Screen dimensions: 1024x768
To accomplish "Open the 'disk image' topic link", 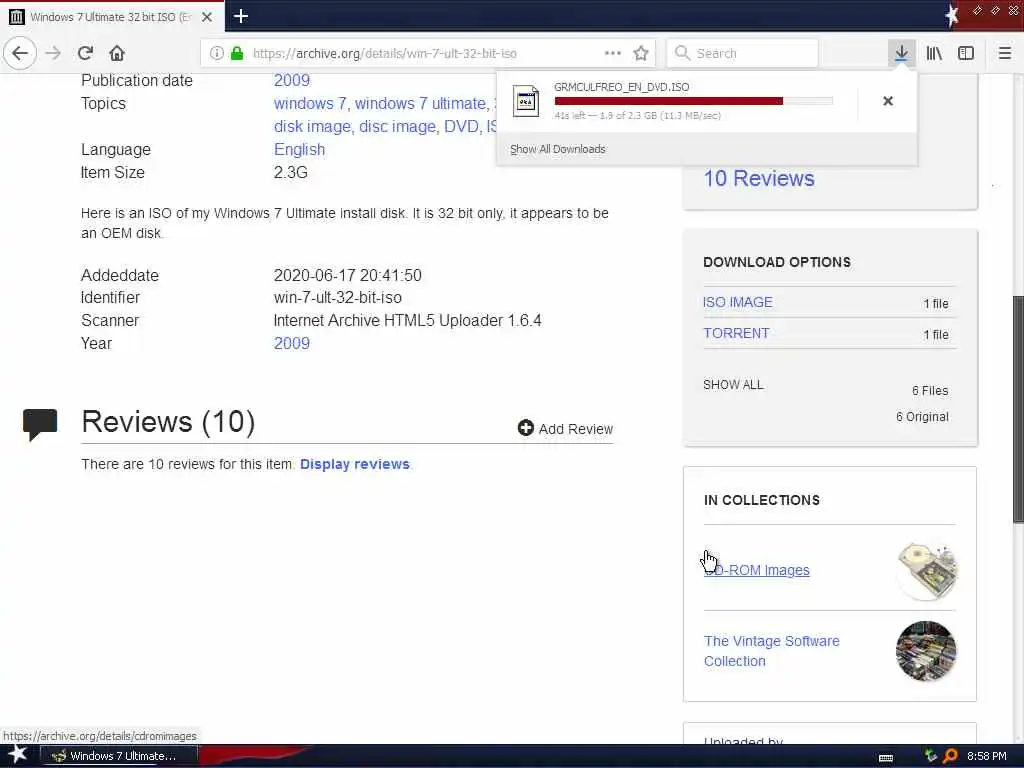I will click(312, 126).
